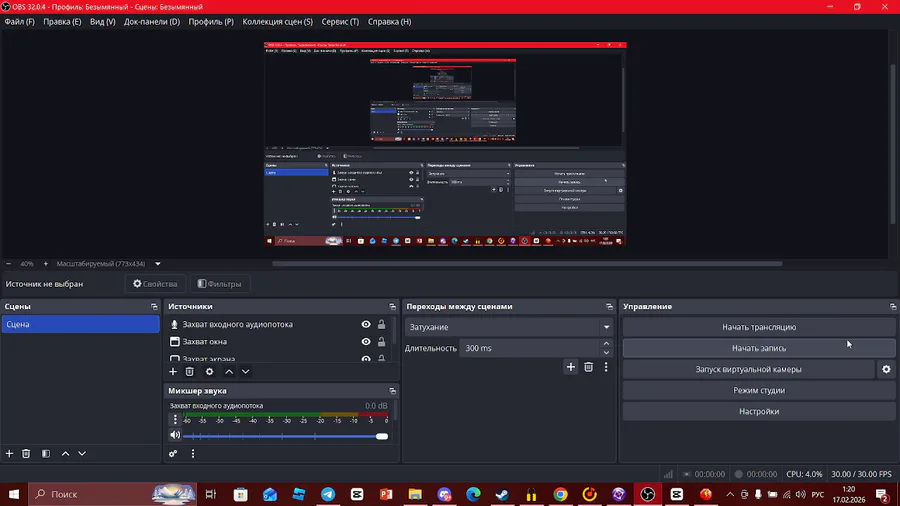Click the preview canvas thumbnail
The width and height of the screenshot is (900, 506).
[445, 144]
